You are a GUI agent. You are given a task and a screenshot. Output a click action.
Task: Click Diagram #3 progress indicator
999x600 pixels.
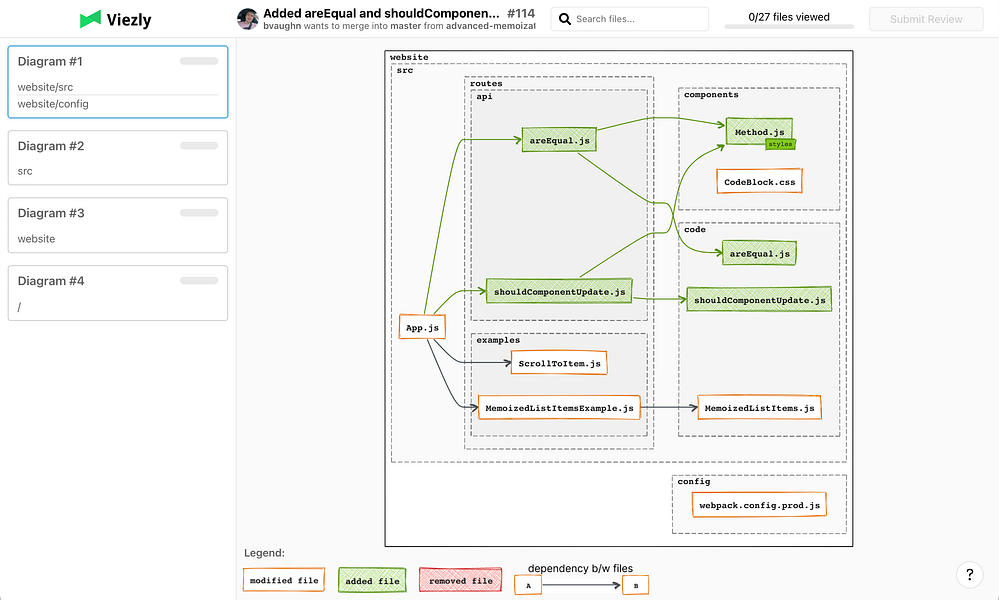click(199, 213)
